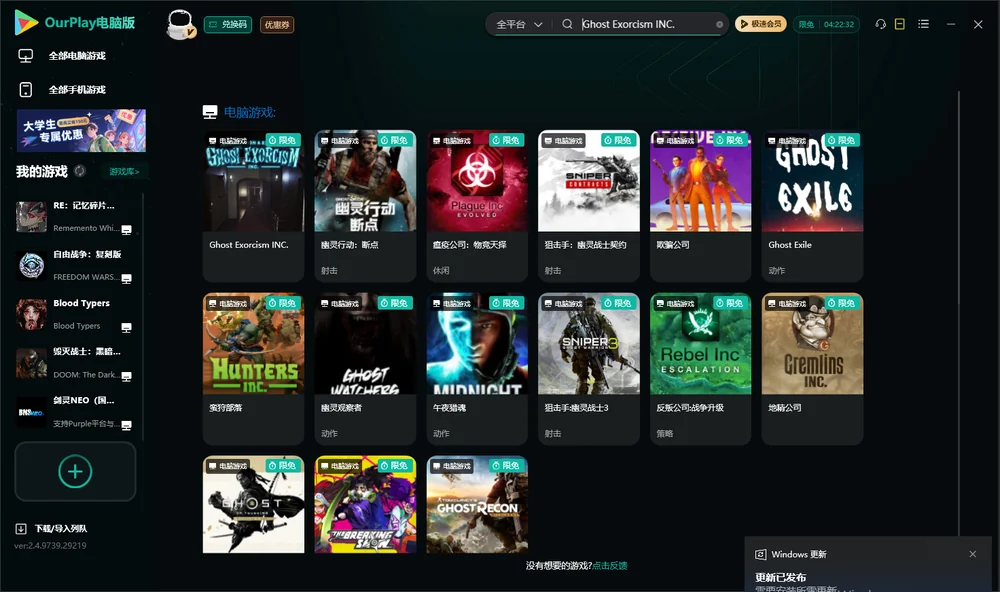This screenshot has height=592, width=1000.
Task: Open the Ghost Watchers 幽灵观察者 card
Action: pos(365,368)
